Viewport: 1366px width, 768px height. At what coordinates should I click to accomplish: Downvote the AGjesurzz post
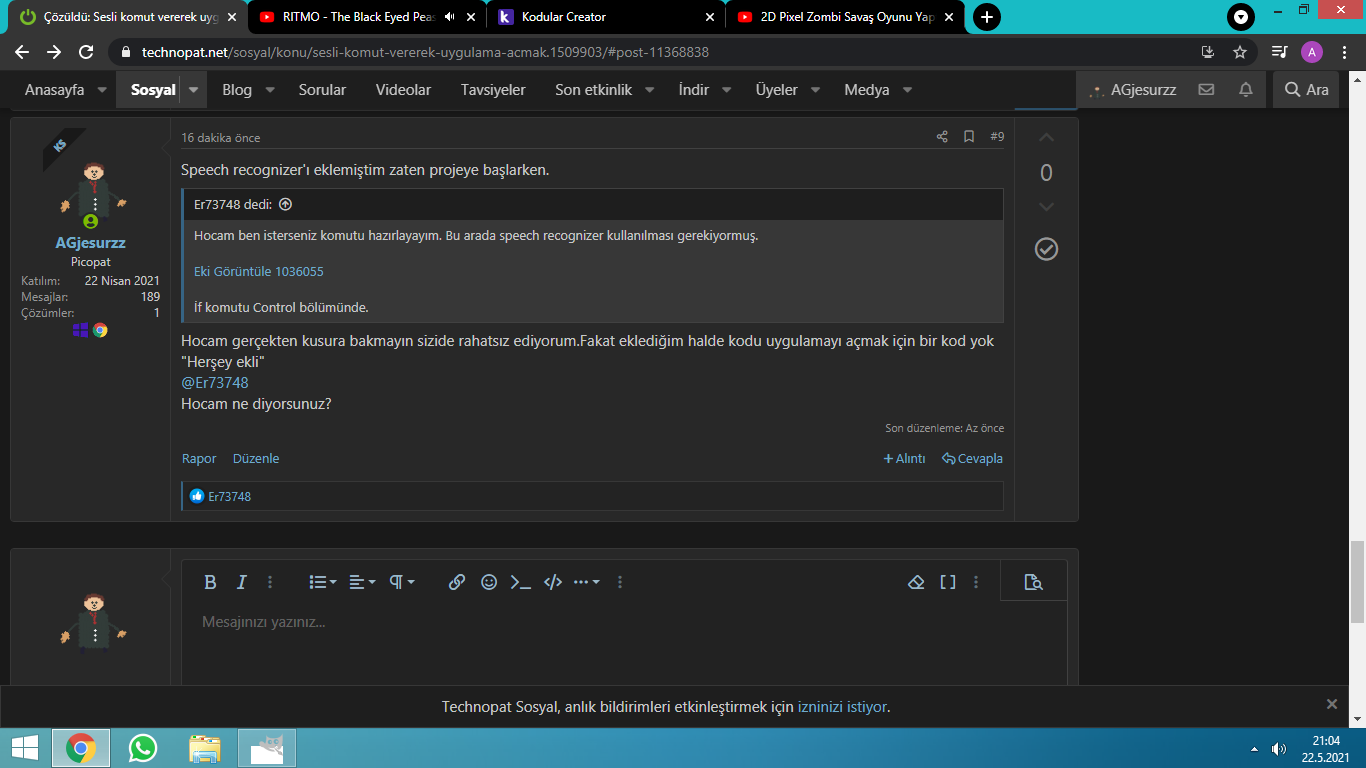tap(1046, 207)
